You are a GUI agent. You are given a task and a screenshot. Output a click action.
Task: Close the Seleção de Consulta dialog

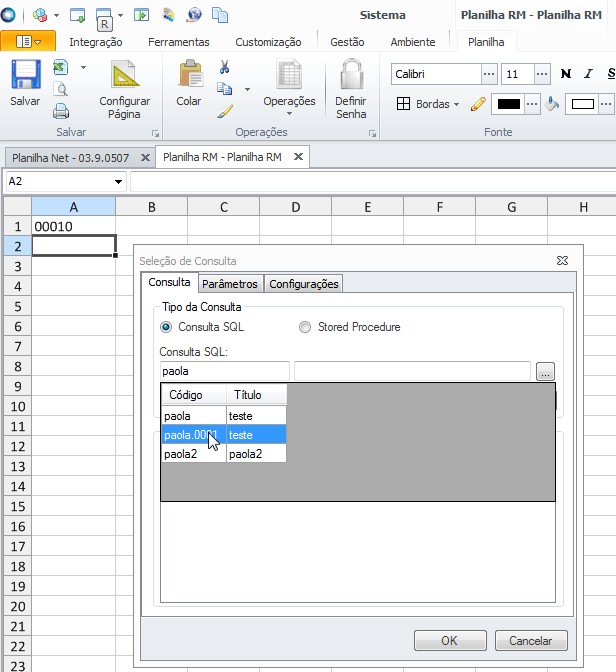click(562, 261)
